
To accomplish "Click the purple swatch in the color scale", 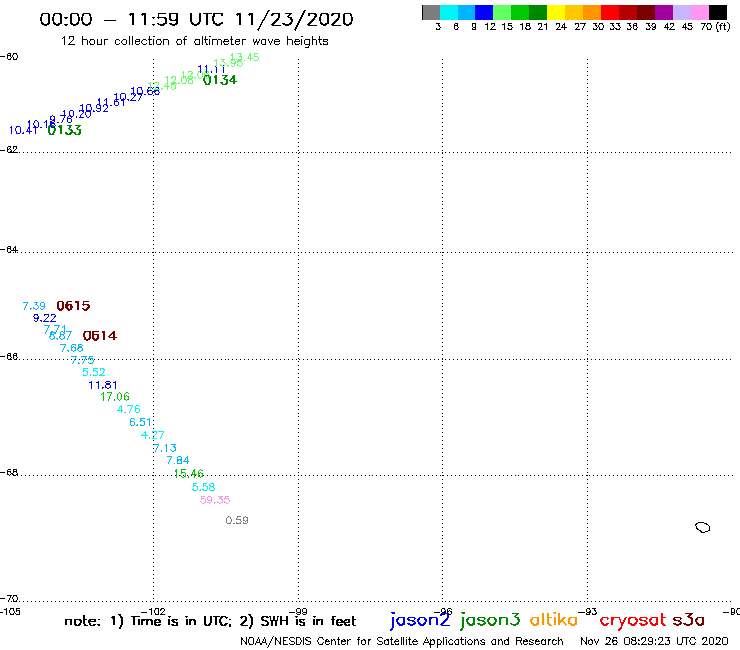I will click(664, 12).
